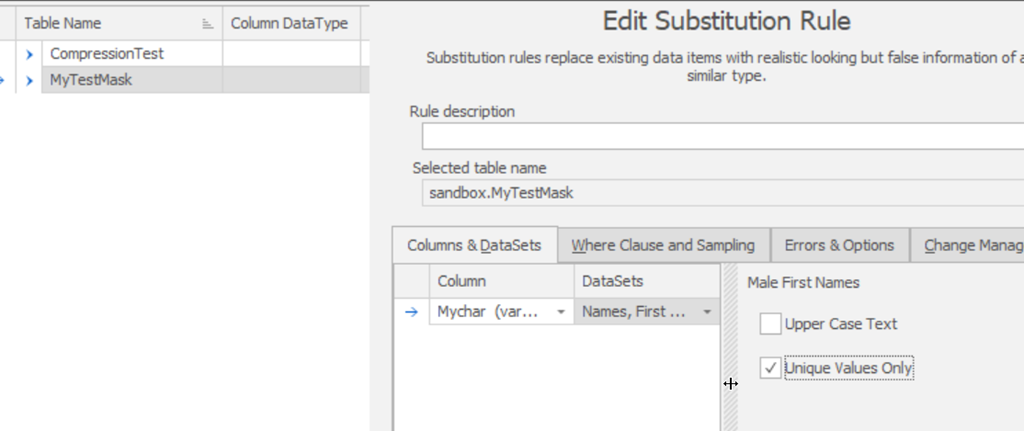Image resolution: width=1024 pixels, height=431 pixels.
Task: Go to the Errors & Options tab
Action: click(839, 245)
